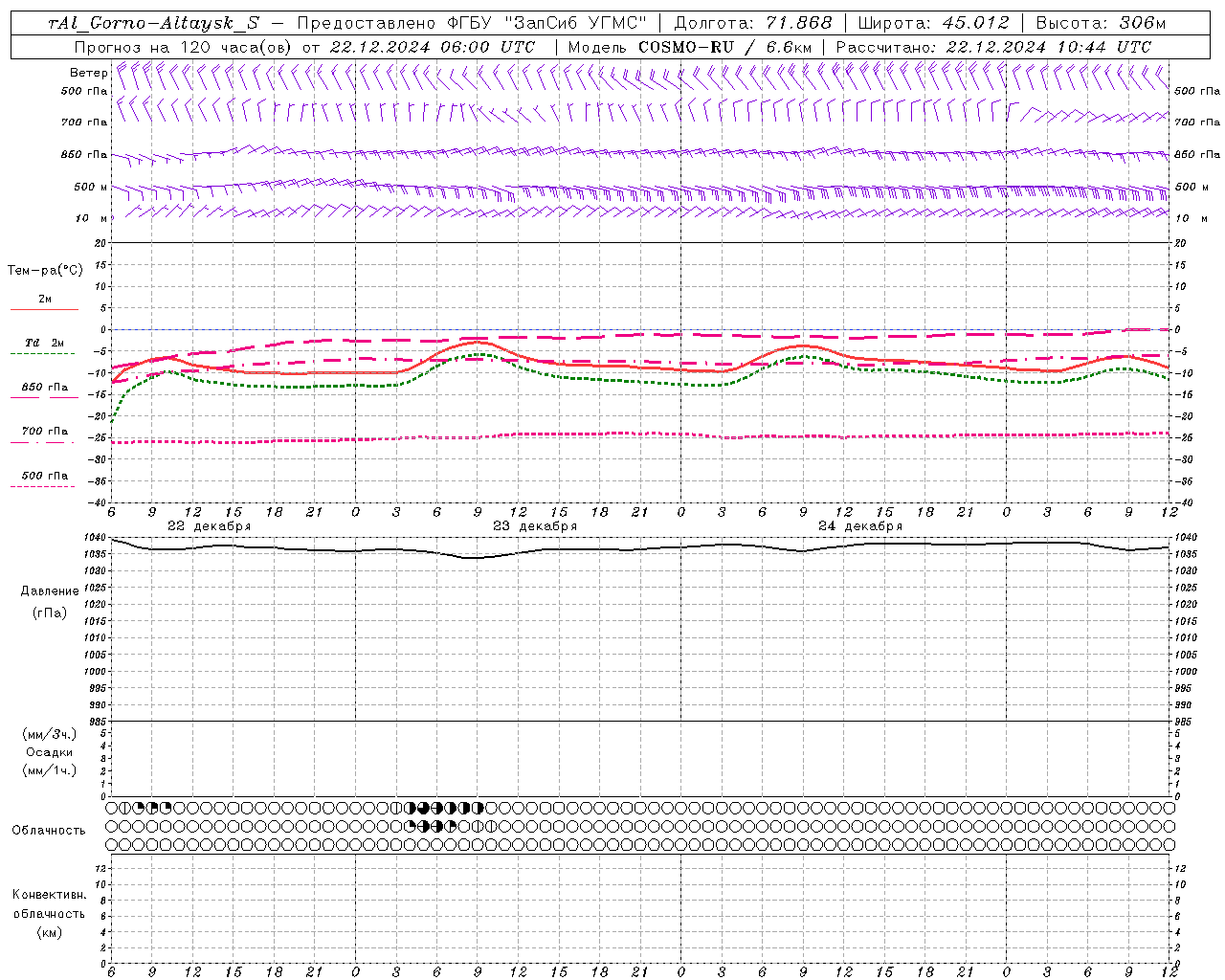Select the 'Тем-ра(°C)' temperature panel title

click(x=45, y=271)
